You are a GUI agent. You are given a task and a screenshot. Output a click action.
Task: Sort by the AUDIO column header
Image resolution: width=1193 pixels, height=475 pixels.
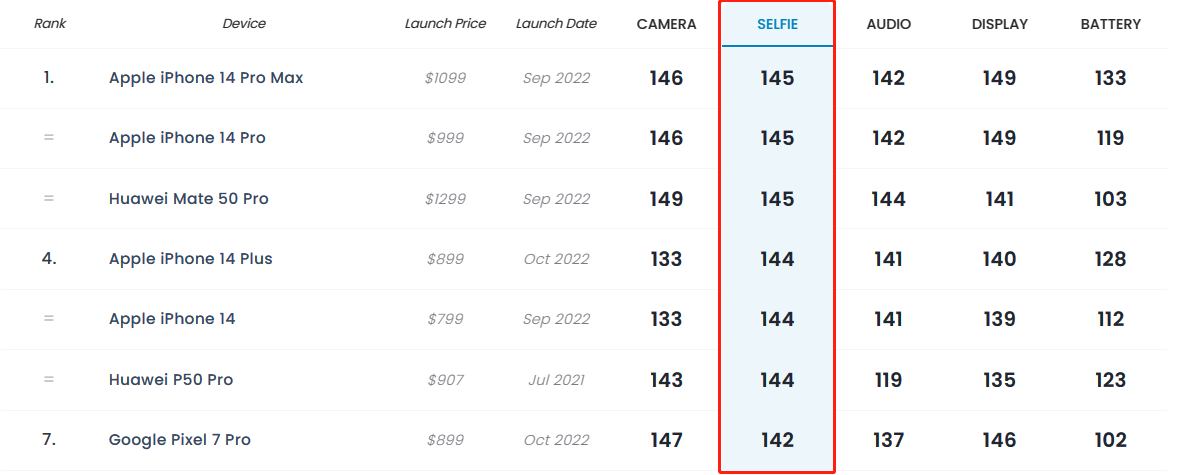[x=888, y=24]
